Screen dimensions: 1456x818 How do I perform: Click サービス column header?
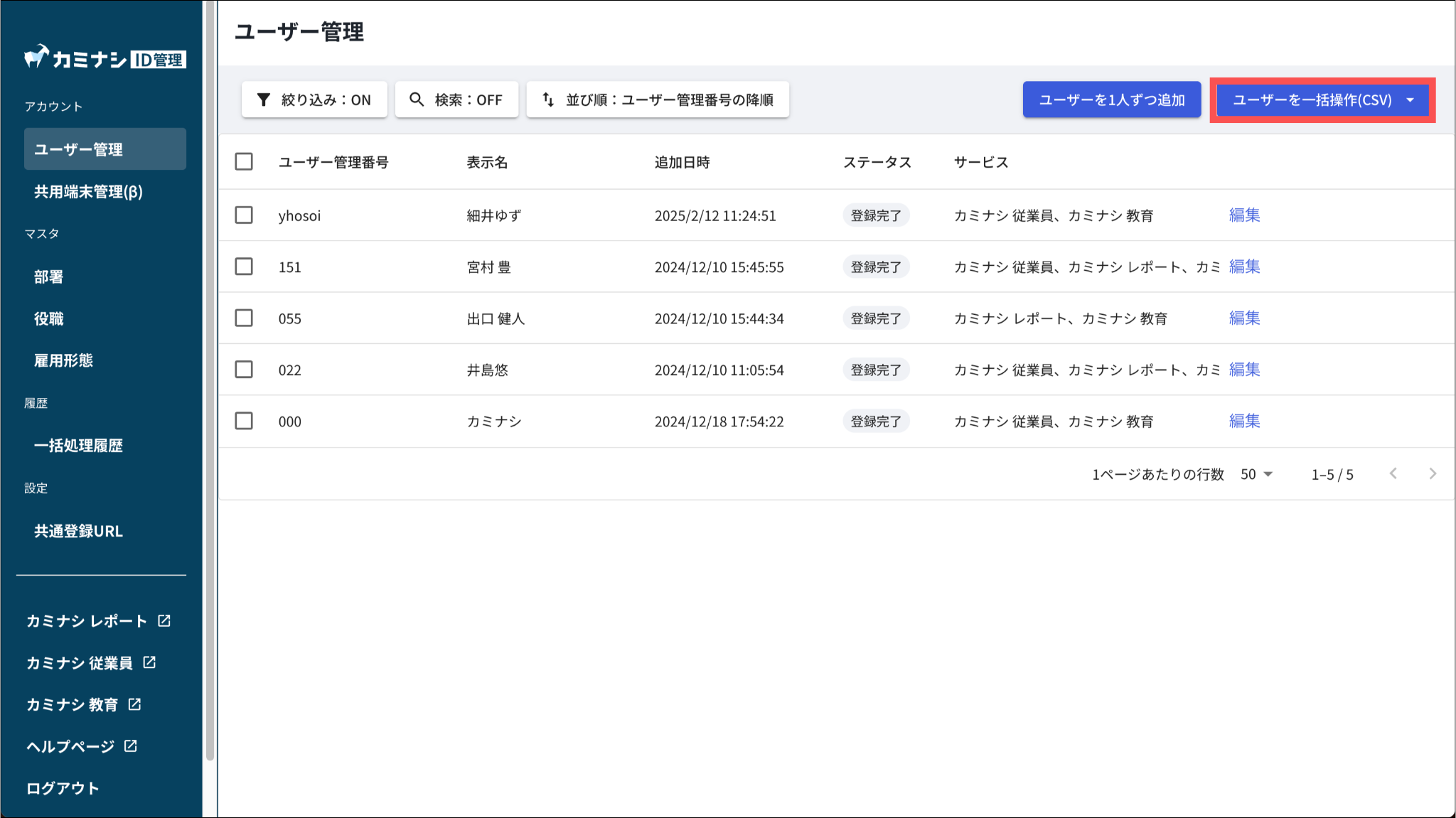pos(981,162)
